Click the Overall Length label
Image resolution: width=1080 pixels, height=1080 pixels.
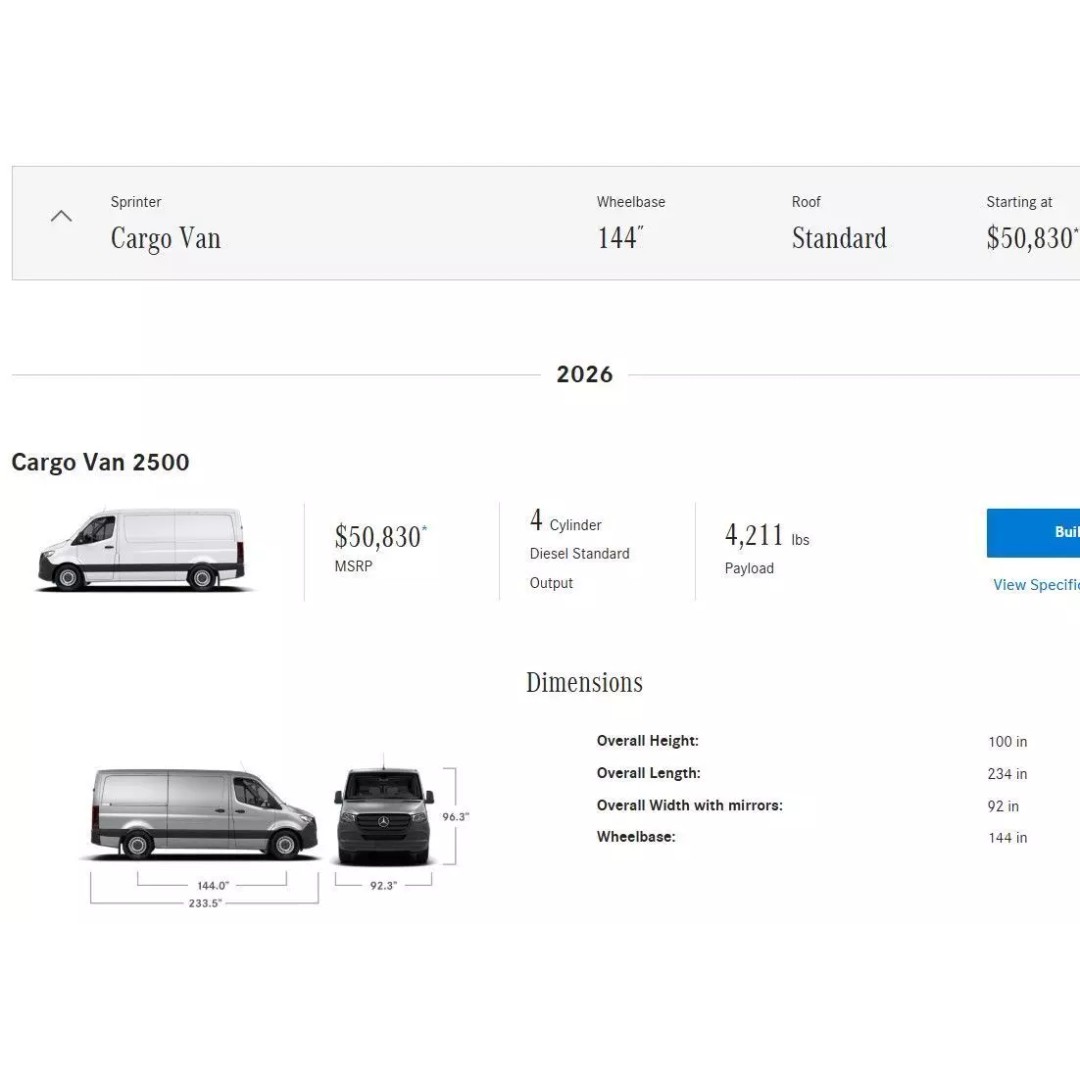(x=648, y=773)
